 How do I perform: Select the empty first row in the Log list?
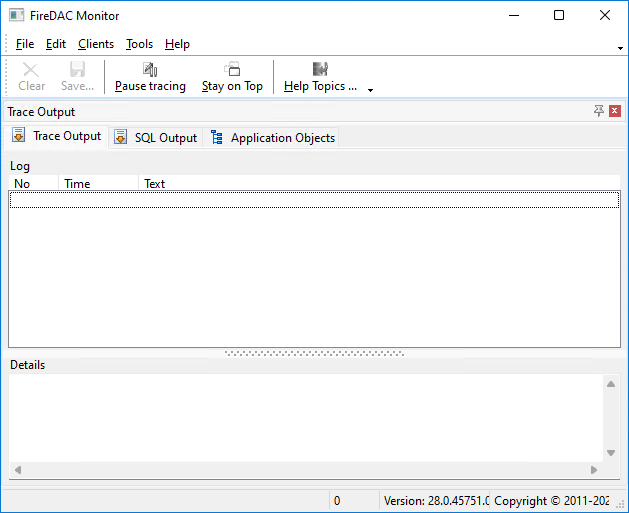tap(314, 200)
